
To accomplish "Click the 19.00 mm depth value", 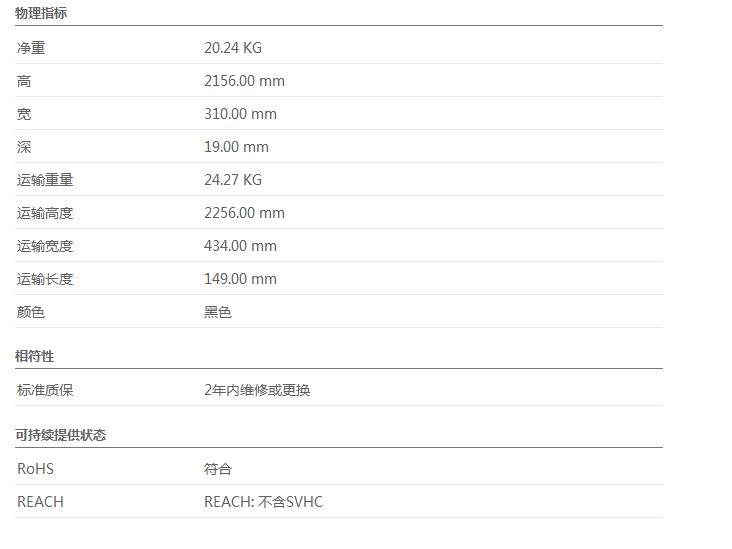I will (x=236, y=147).
